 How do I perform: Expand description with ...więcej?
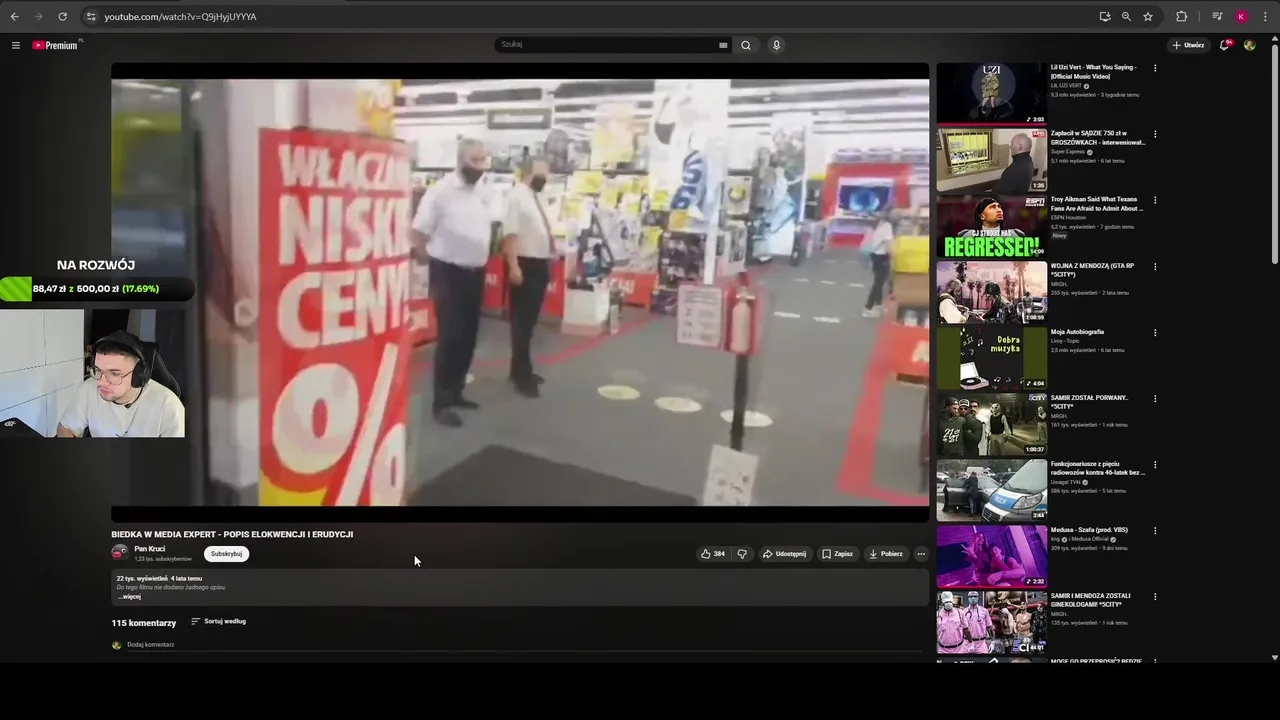point(129,597)
